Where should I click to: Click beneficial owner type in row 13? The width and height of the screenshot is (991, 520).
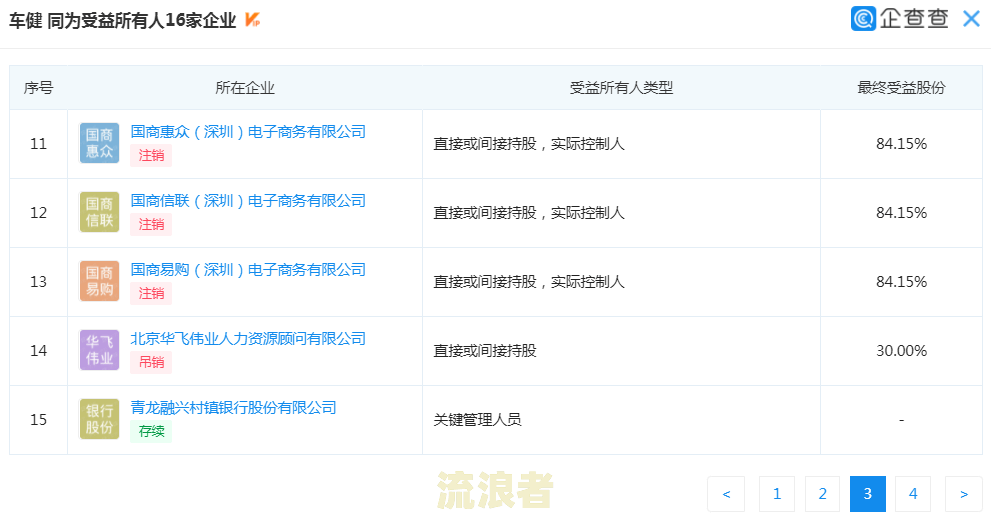tap(529, 282)
